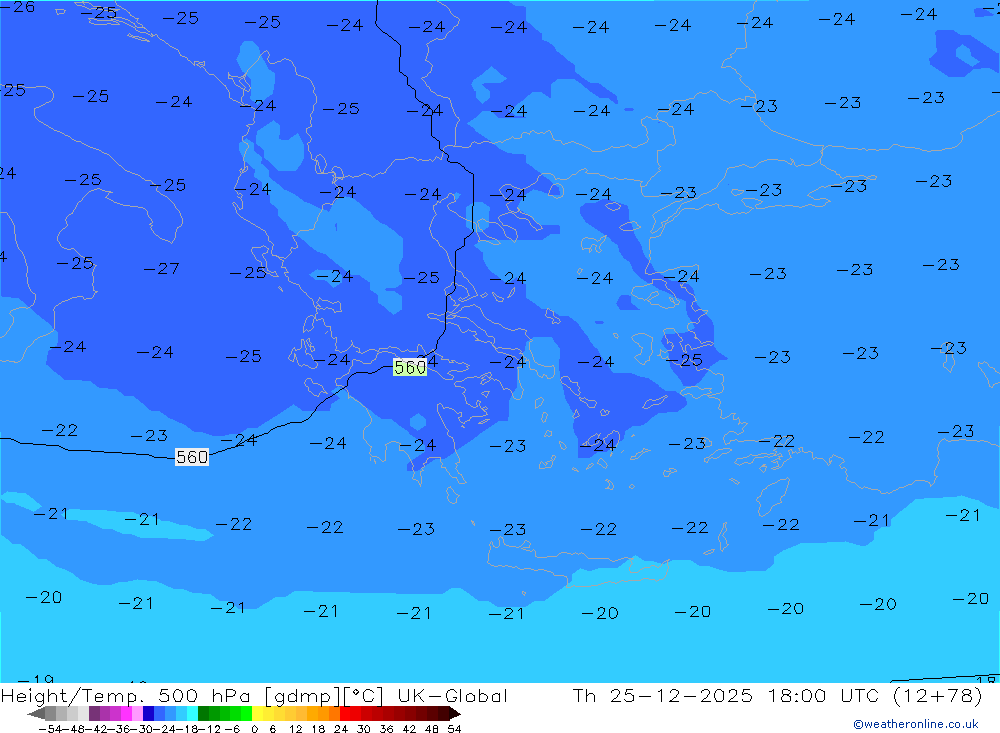Pick the dark purple swatch above -42 in legend
This screenshot has height=733, width=1000.
(x=94, y=714)
